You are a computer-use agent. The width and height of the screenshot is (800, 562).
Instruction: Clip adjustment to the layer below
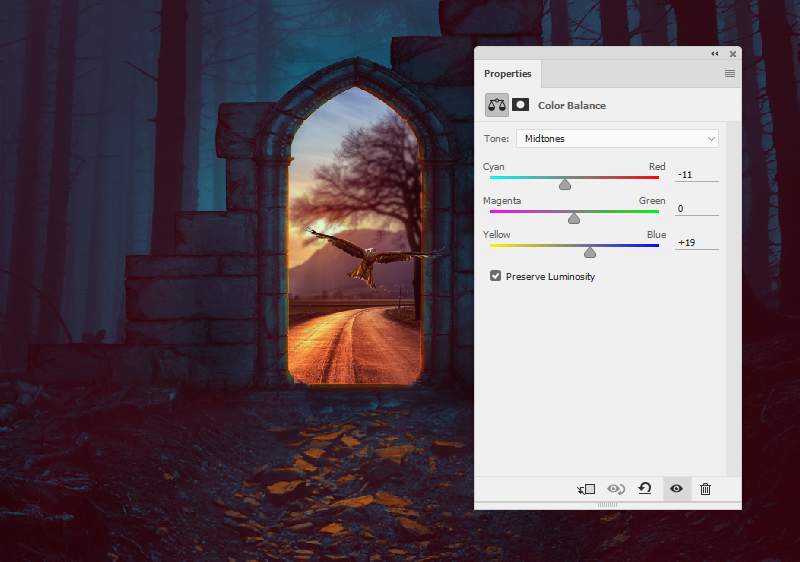click(x=586, y=489)
